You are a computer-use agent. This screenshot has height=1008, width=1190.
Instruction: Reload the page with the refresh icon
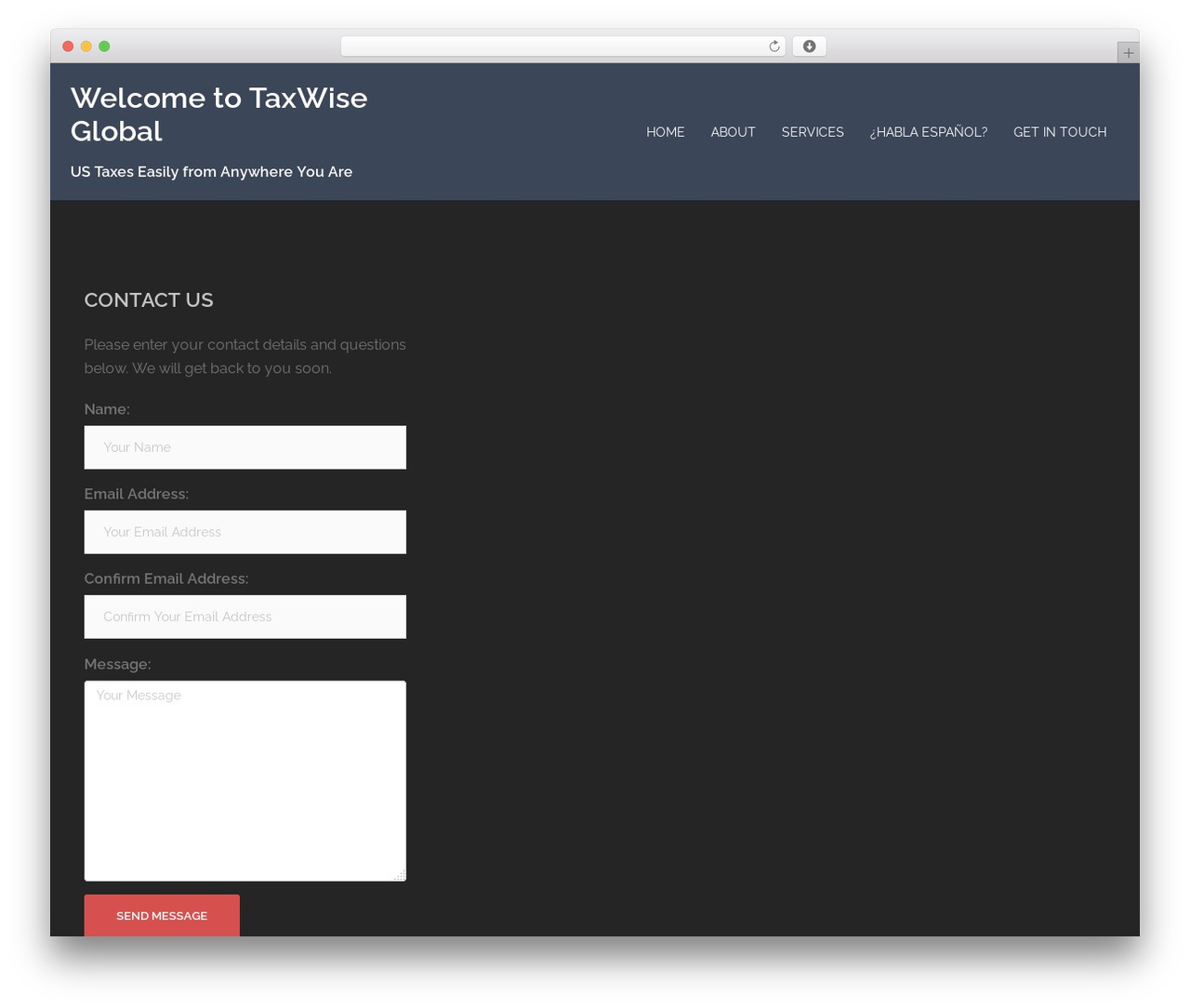coord(773,46)
